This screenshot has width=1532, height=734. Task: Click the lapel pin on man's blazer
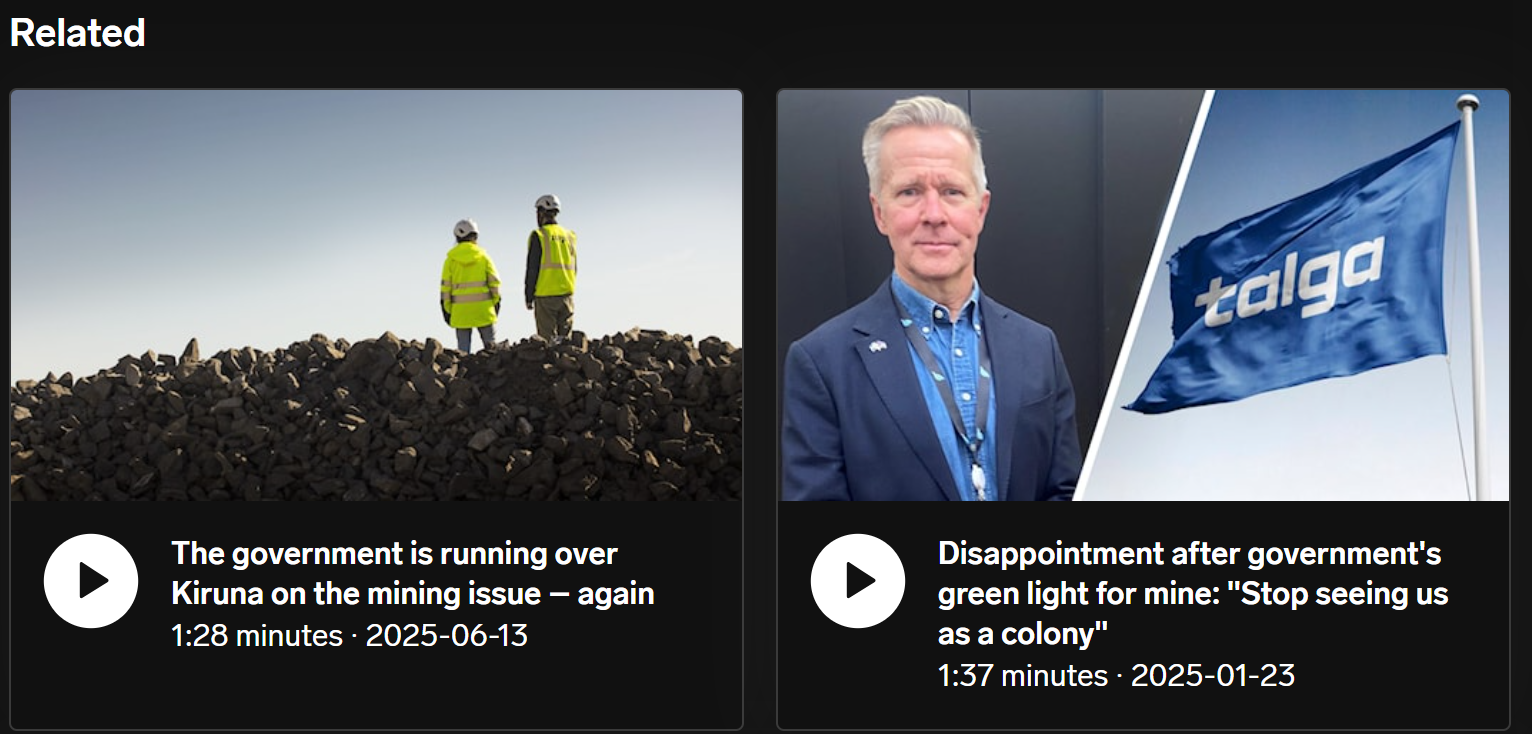pyautogui.click(x=877, y=346)
